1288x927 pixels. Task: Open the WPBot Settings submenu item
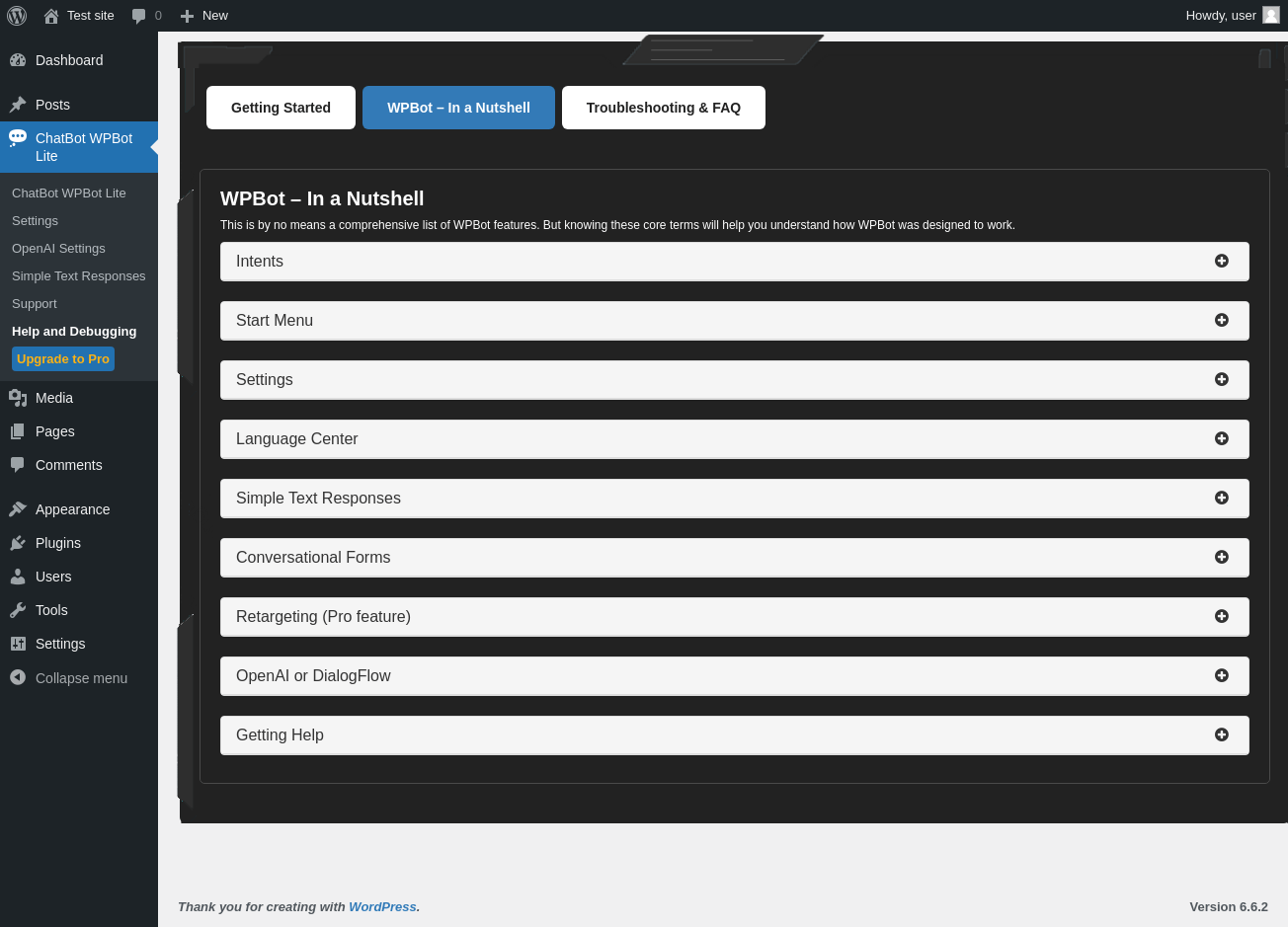coord(35,221)
